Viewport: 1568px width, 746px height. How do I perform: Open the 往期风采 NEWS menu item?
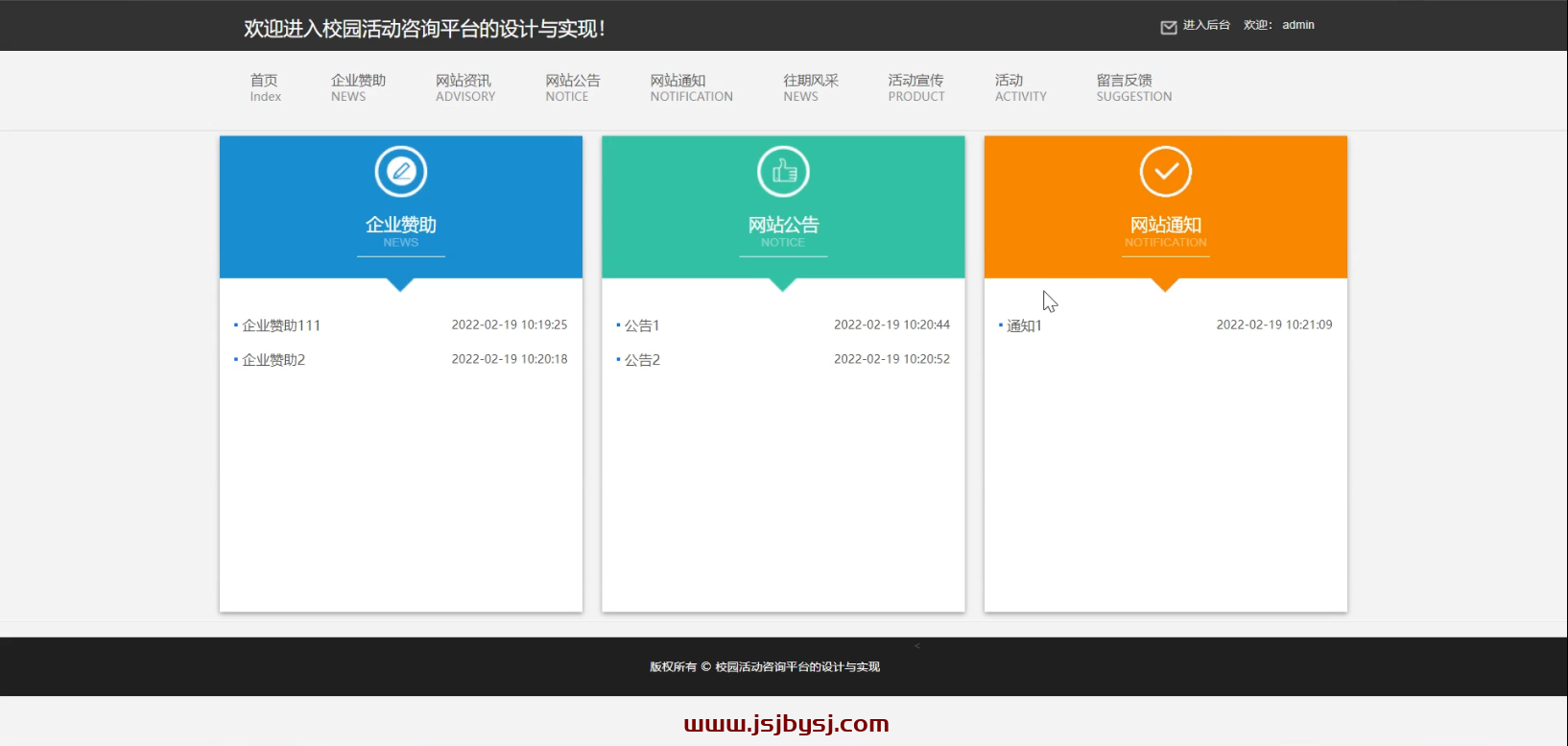(811, 87)
